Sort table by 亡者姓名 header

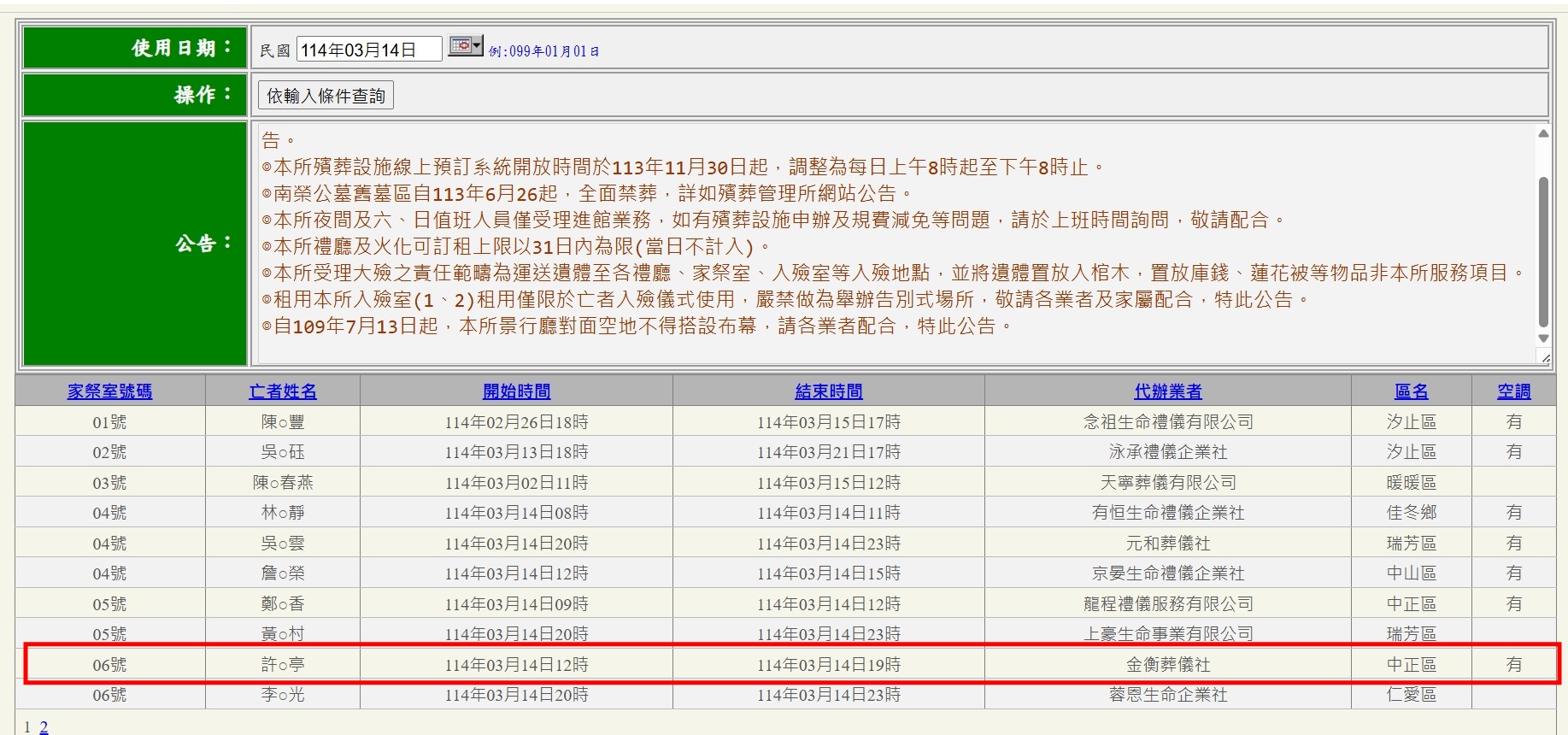(x=283, y=391)
